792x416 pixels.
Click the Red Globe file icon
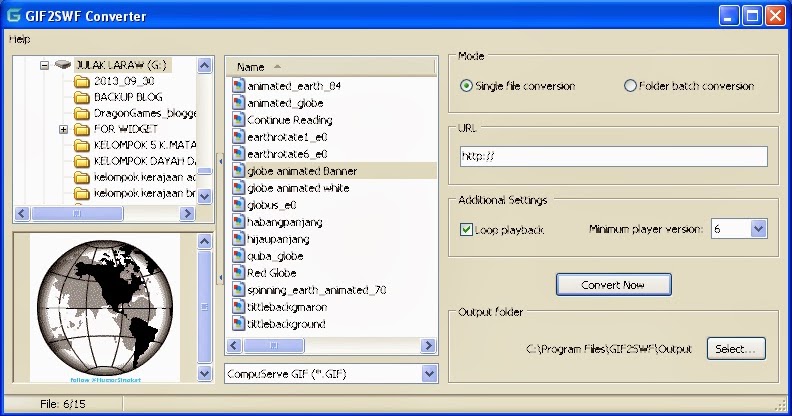tap(238, 273)
